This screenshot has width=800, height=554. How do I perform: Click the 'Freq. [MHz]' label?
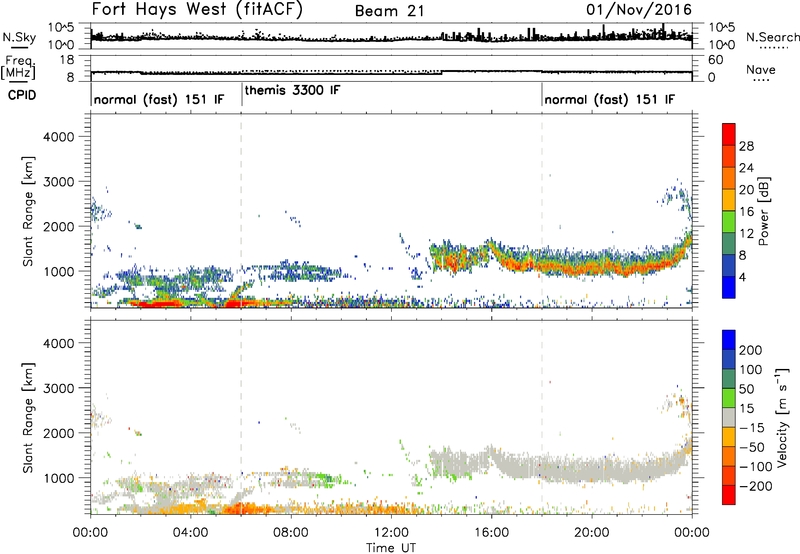point(18,67)
